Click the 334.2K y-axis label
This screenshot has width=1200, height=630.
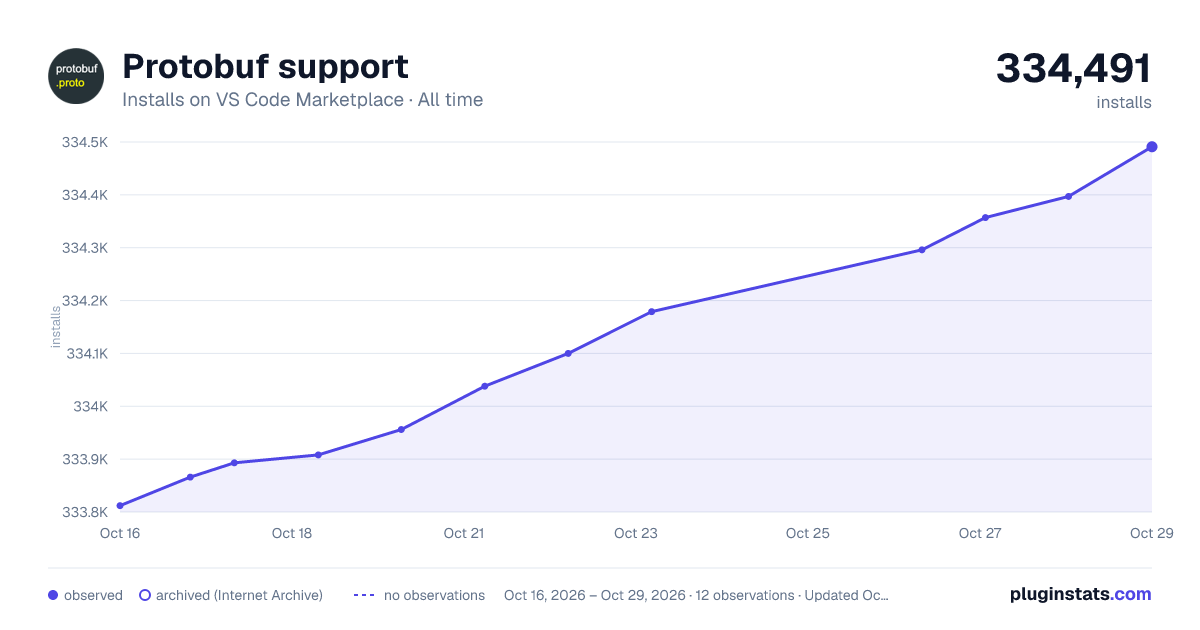85,301
